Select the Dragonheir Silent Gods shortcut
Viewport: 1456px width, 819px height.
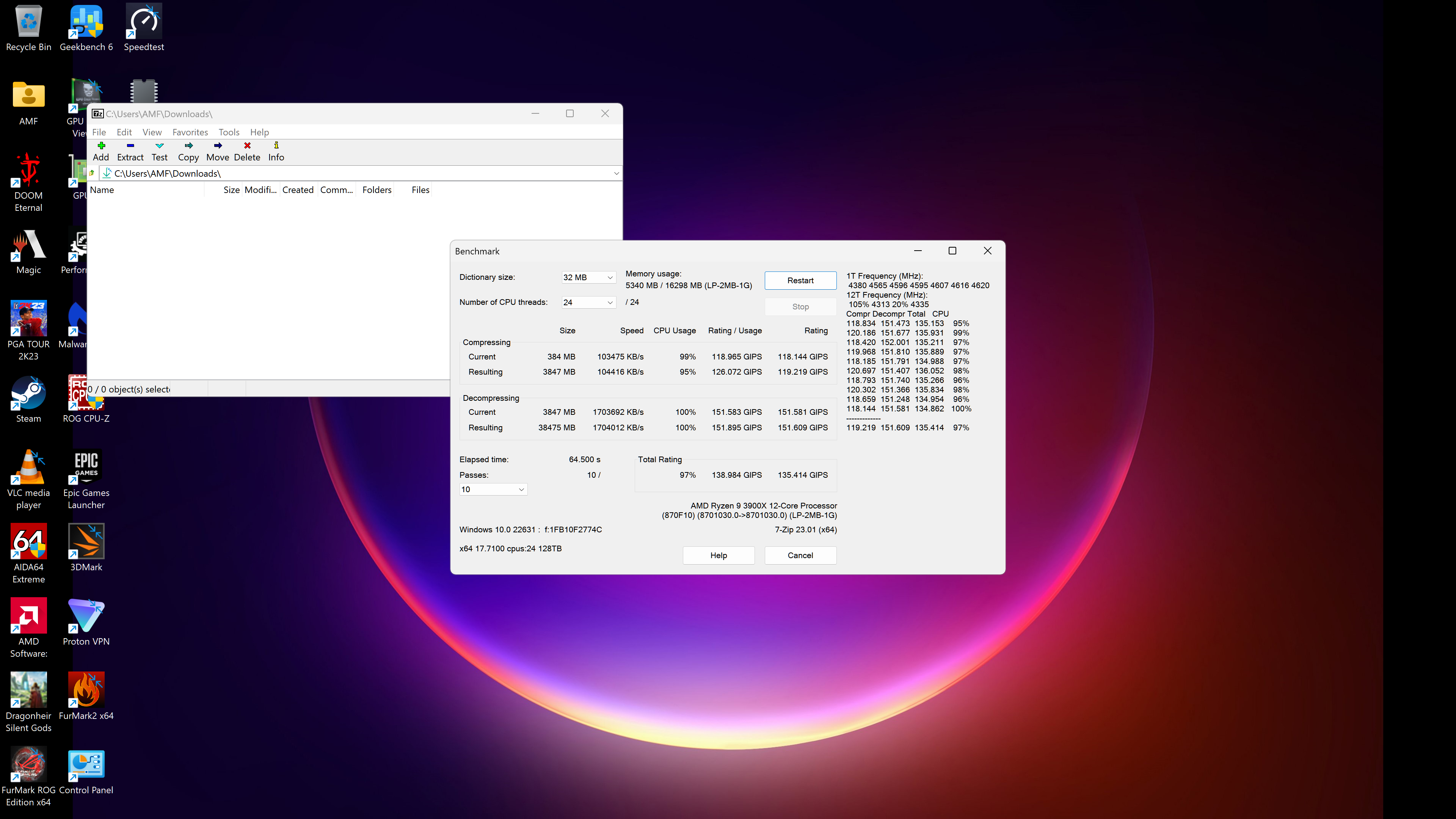[x=28, y=702]
